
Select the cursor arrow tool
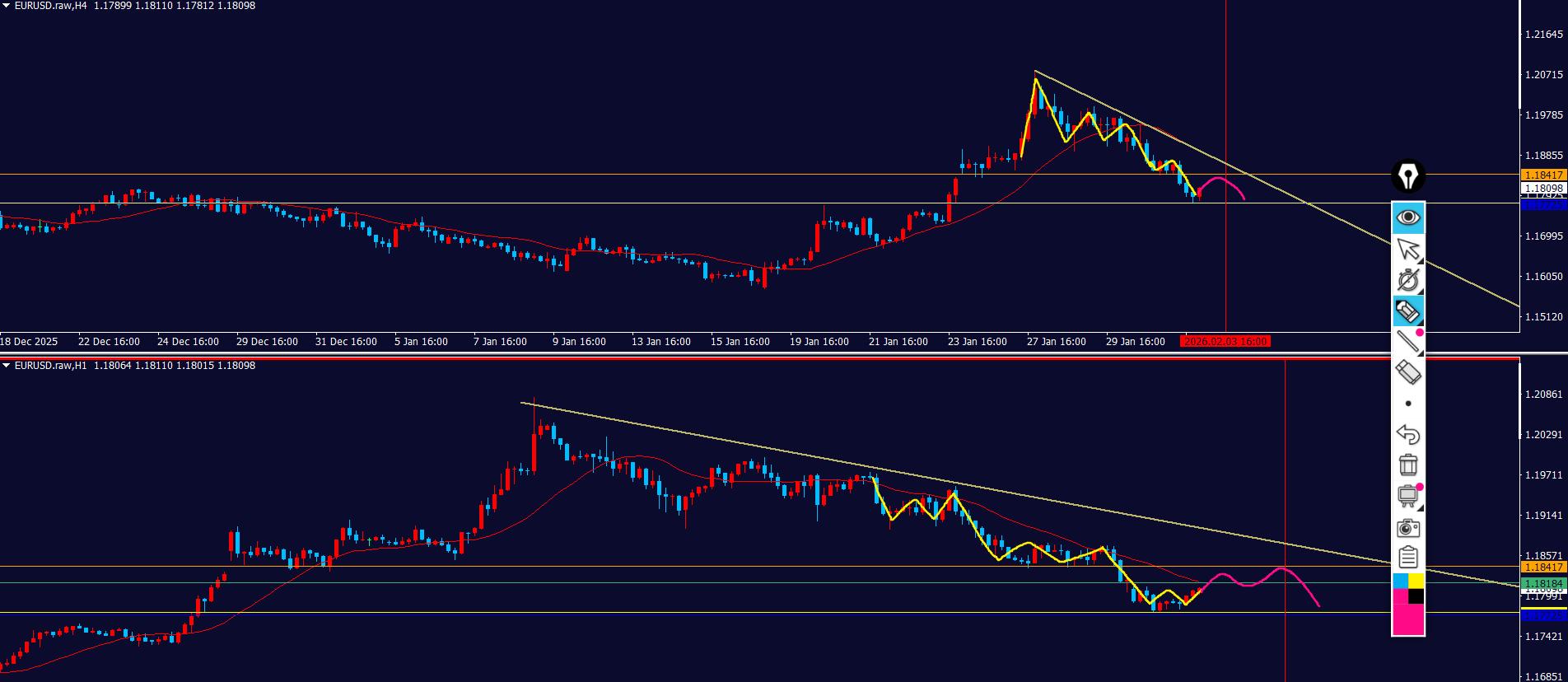(x=1408, y=249)
